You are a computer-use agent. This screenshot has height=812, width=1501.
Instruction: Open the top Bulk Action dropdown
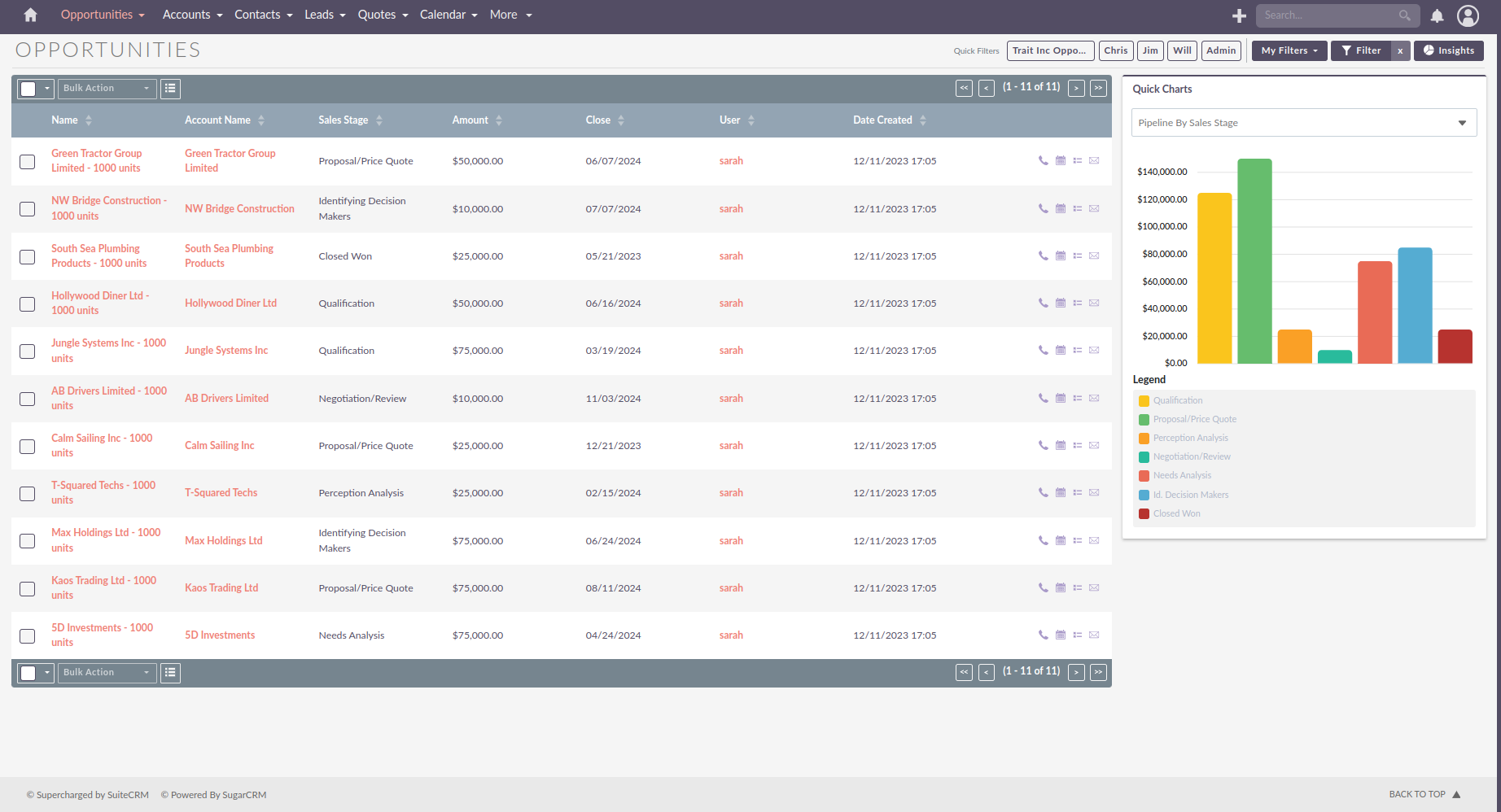click(x=107, y=89)
